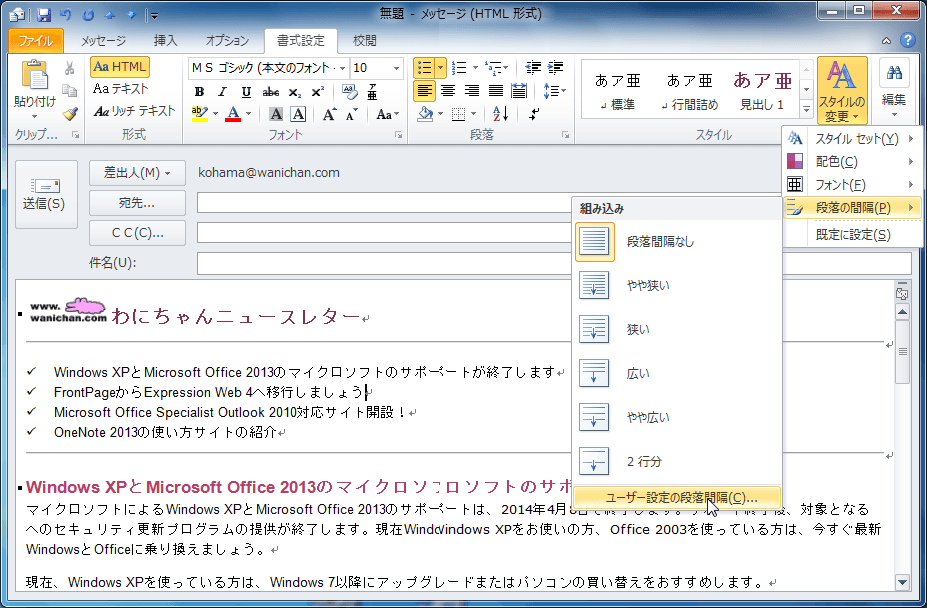Open the ファイル tab
The width and height of the screenshot is (927, 608).
[36, 41]
